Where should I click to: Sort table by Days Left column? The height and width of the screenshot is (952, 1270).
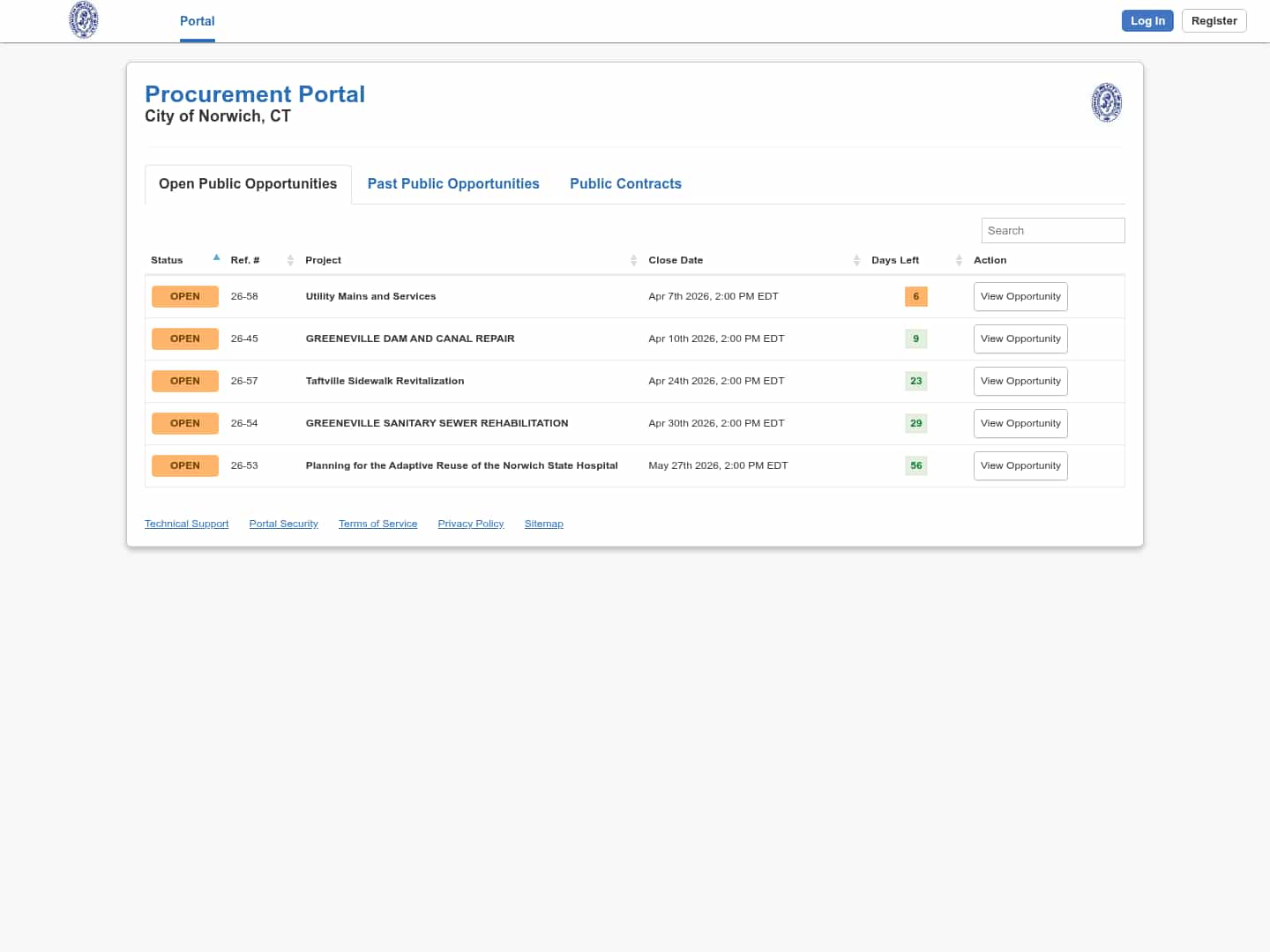tap(895, 260)
